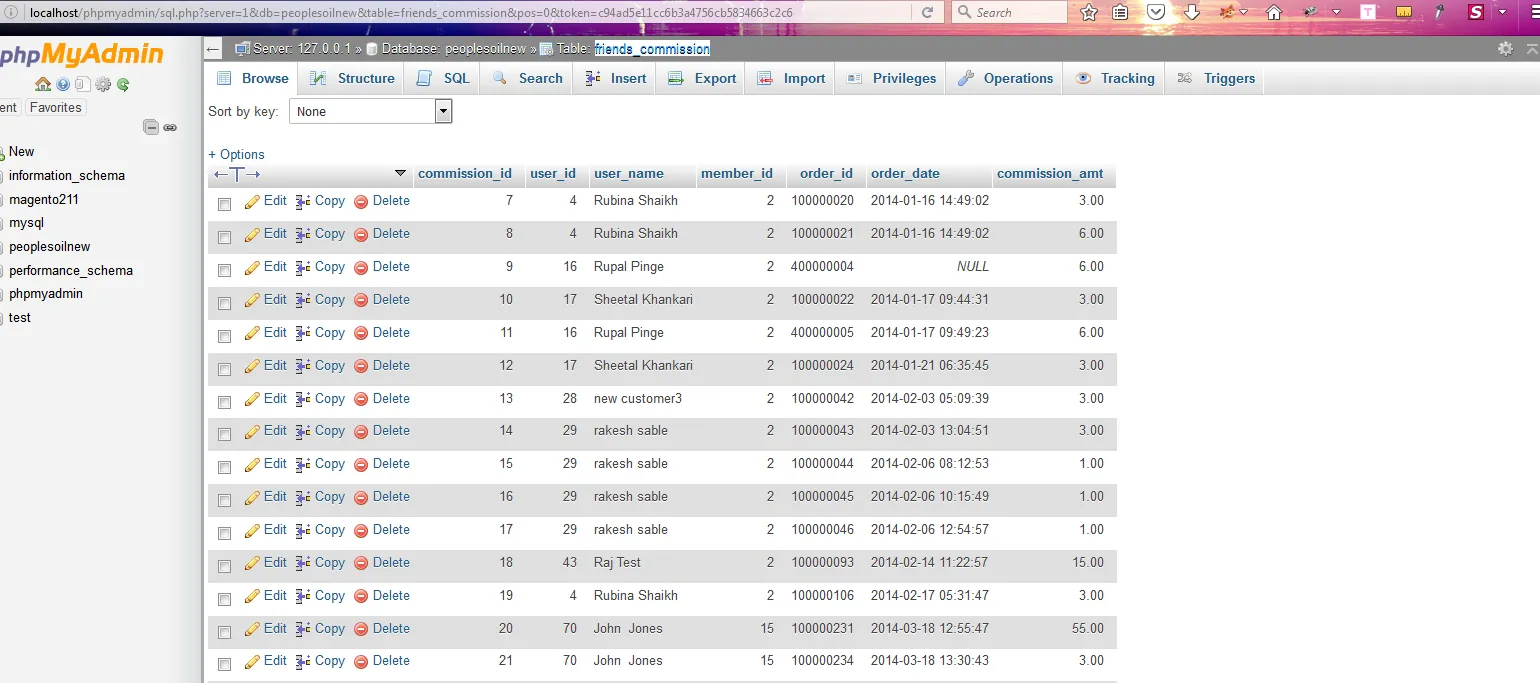
Task: Sort by order_date column header
Action: tap(905, 173)
